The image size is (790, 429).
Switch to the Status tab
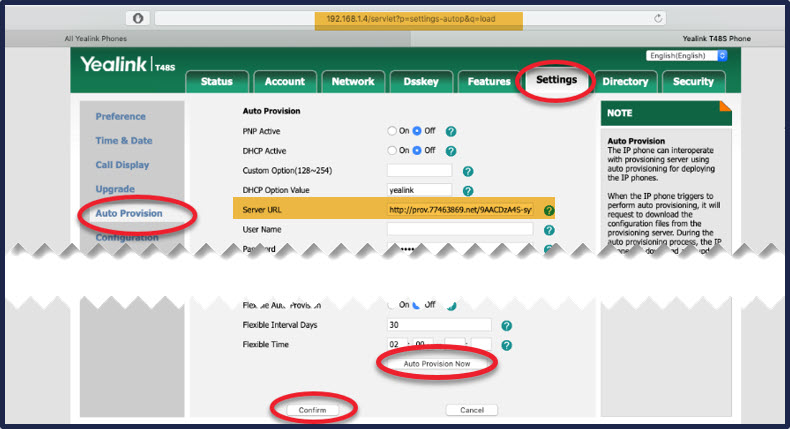tap(217, 82)
